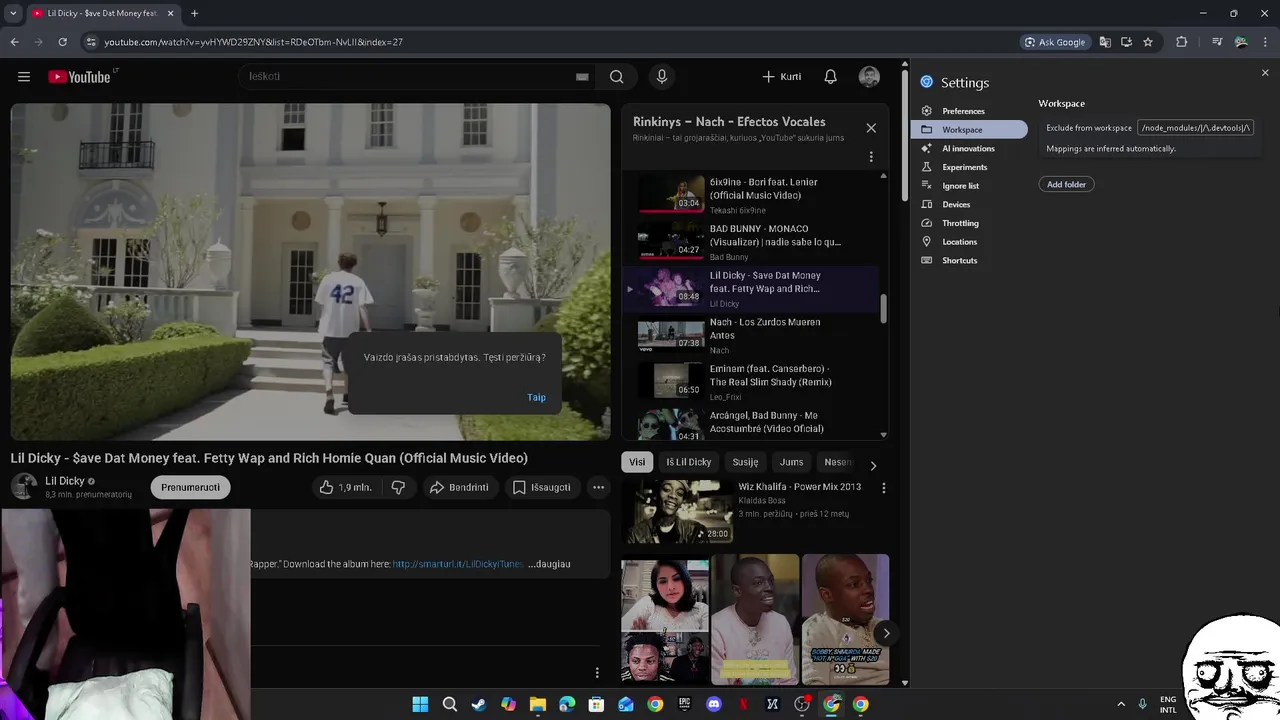
Task: Subscribe with the Prenumeruoti button
Action: pyautogui.click(x=190, y=487)
